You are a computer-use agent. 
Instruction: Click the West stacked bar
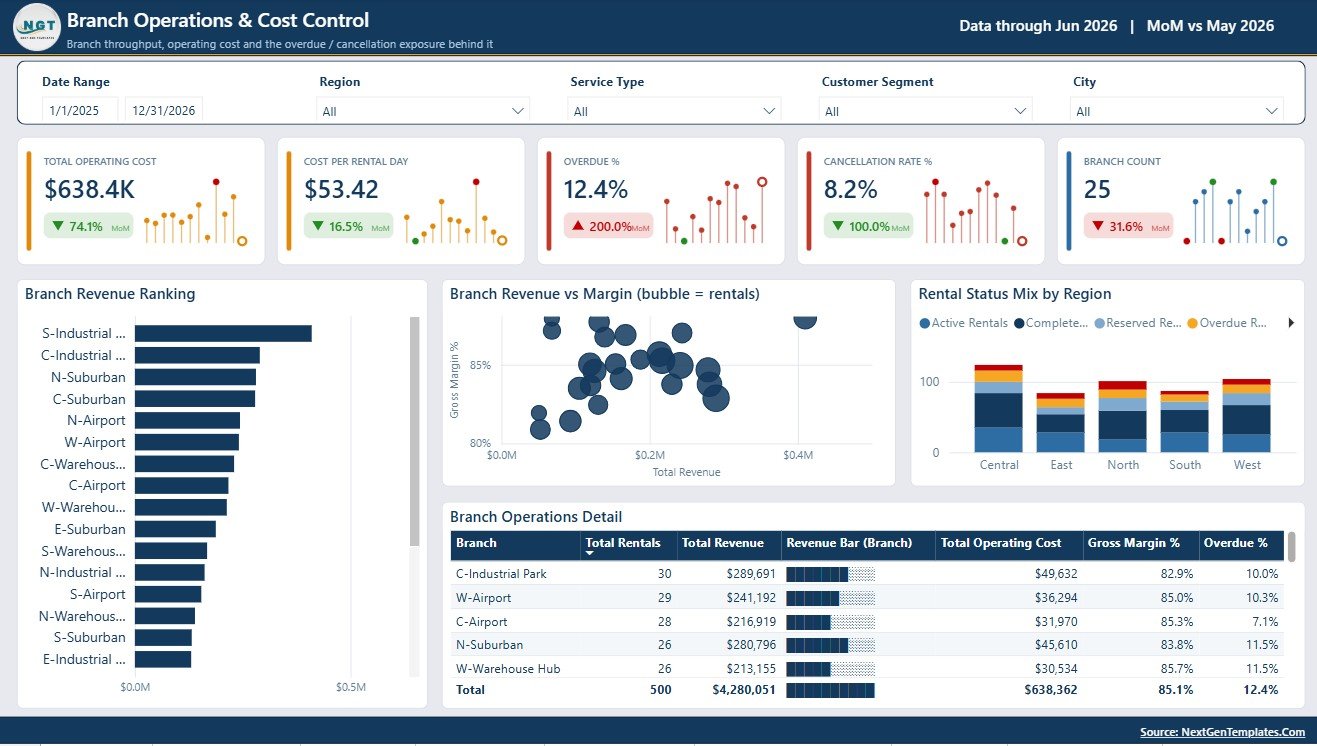pyautogui.click(x=1246, y=416)
